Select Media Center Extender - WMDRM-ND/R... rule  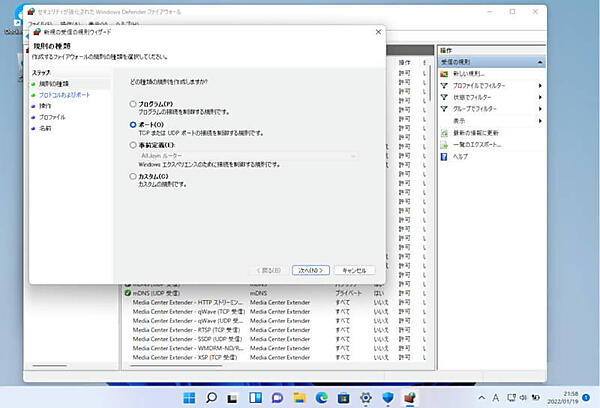tap(276, 348)
